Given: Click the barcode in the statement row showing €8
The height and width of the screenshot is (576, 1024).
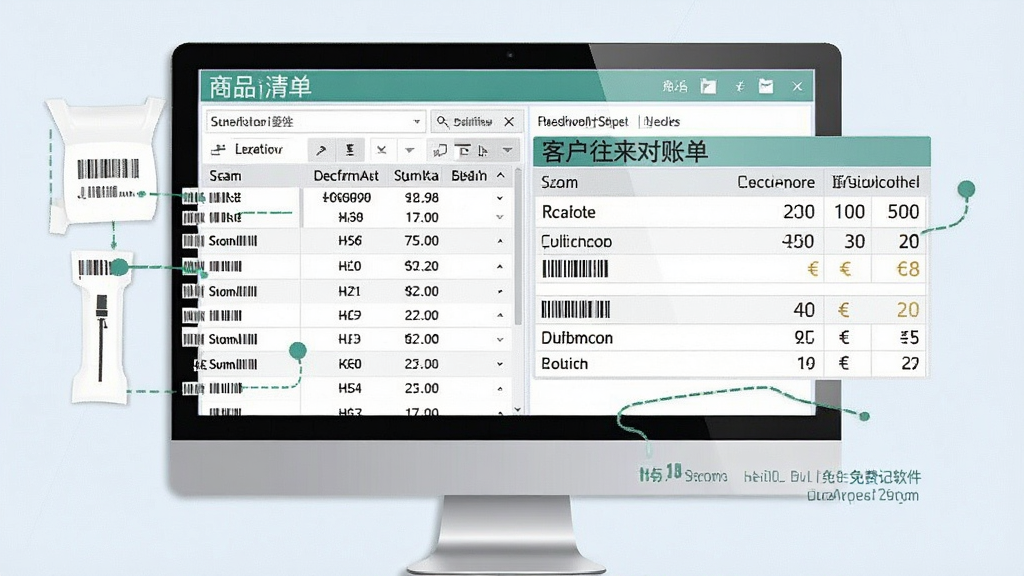Looking at the screenshot, I should point(575,269).
